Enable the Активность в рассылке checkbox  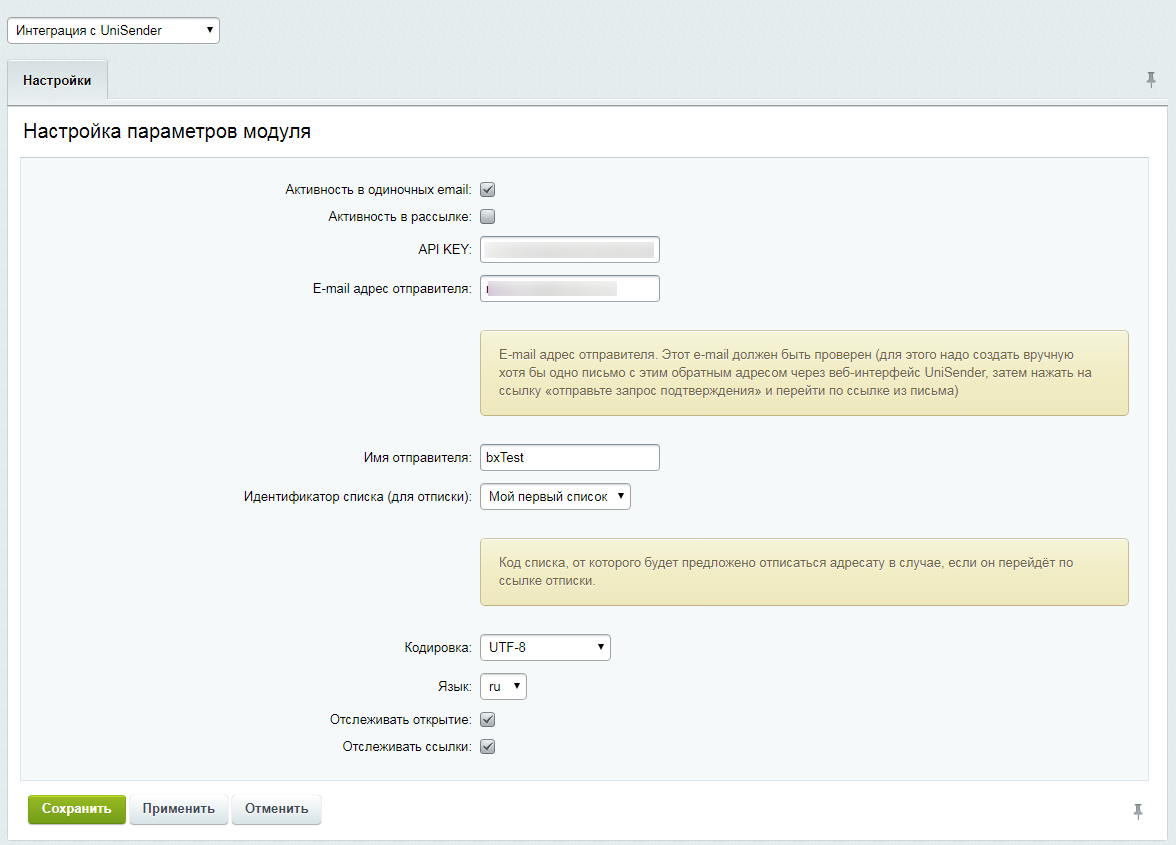pyautogui.click(x=488, y=216)
